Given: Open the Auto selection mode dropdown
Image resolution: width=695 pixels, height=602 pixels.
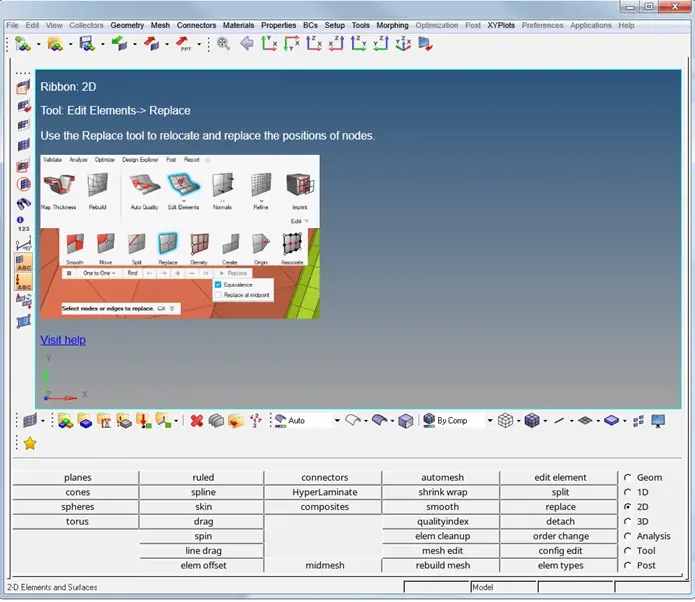Looking at the screenshot, I should tap(337, 421).
